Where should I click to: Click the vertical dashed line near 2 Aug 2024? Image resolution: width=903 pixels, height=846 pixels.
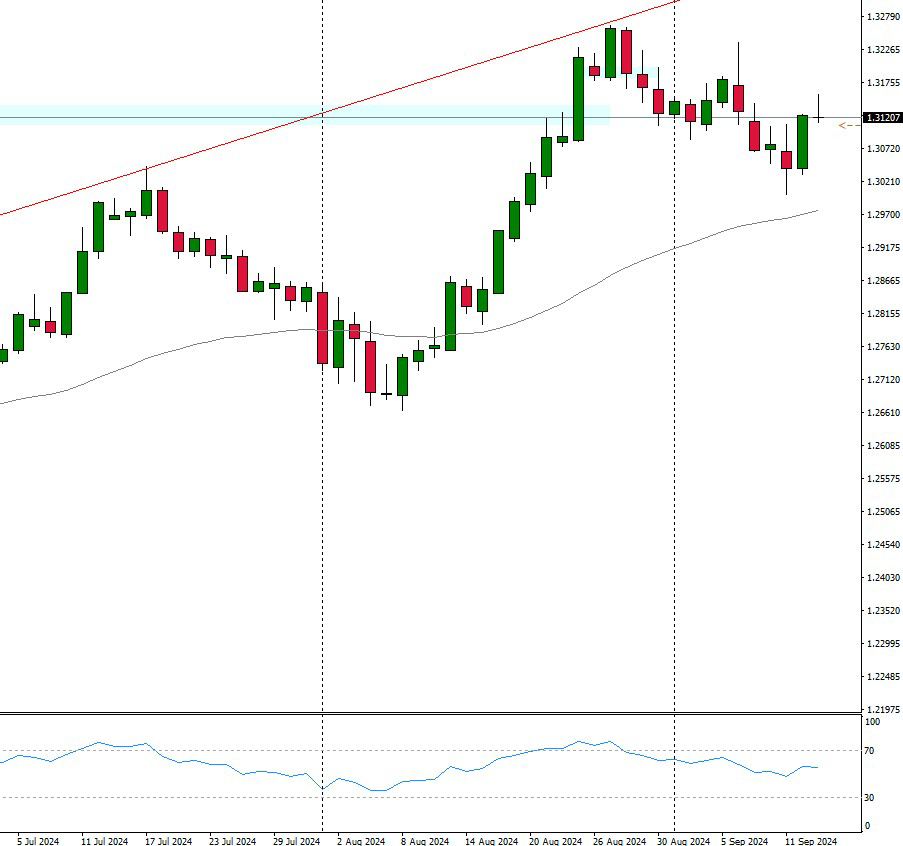pyautogui.click(x=322, y=500)
